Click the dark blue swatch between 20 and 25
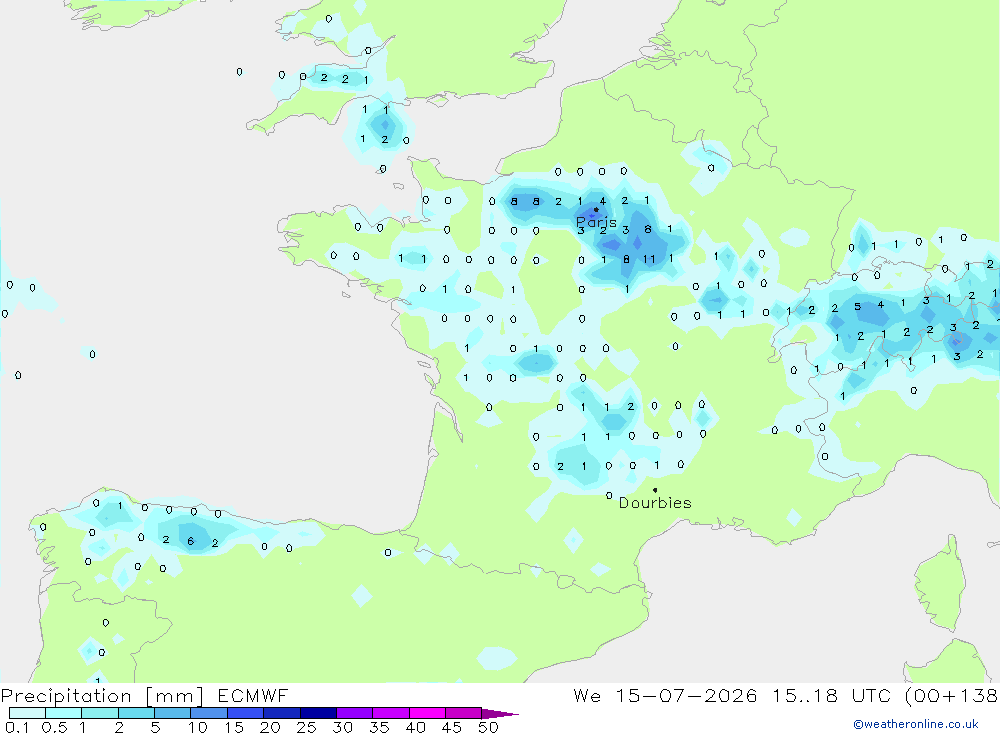Screen dimensions: 1000x733 (281, 713)
